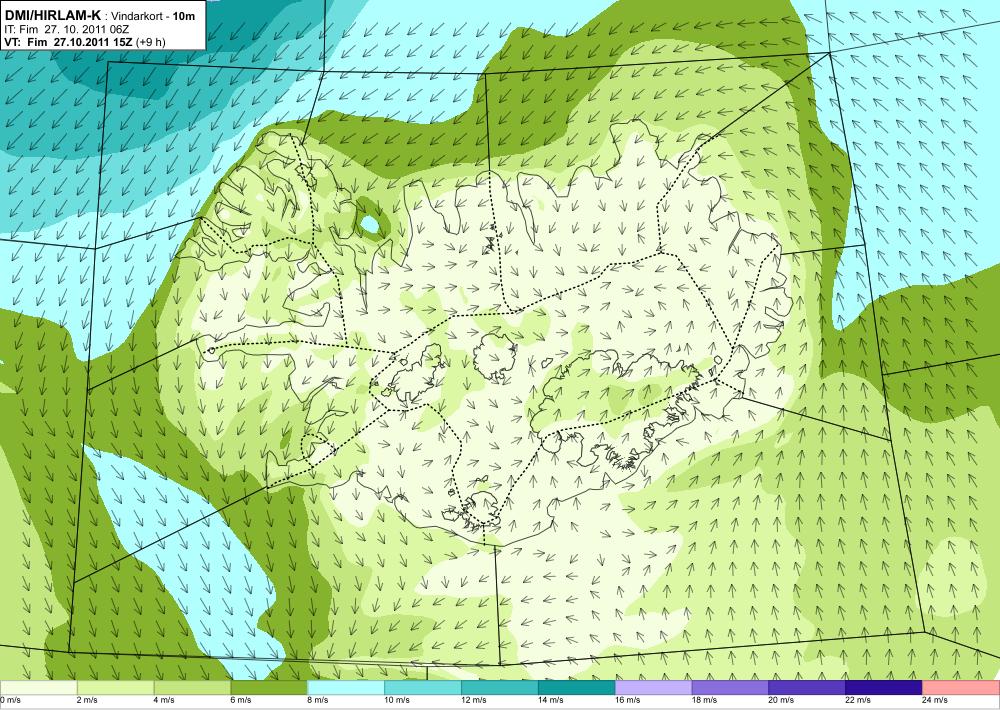
Task: Select the "4 m/s" legend label
Action: point(164,700)
